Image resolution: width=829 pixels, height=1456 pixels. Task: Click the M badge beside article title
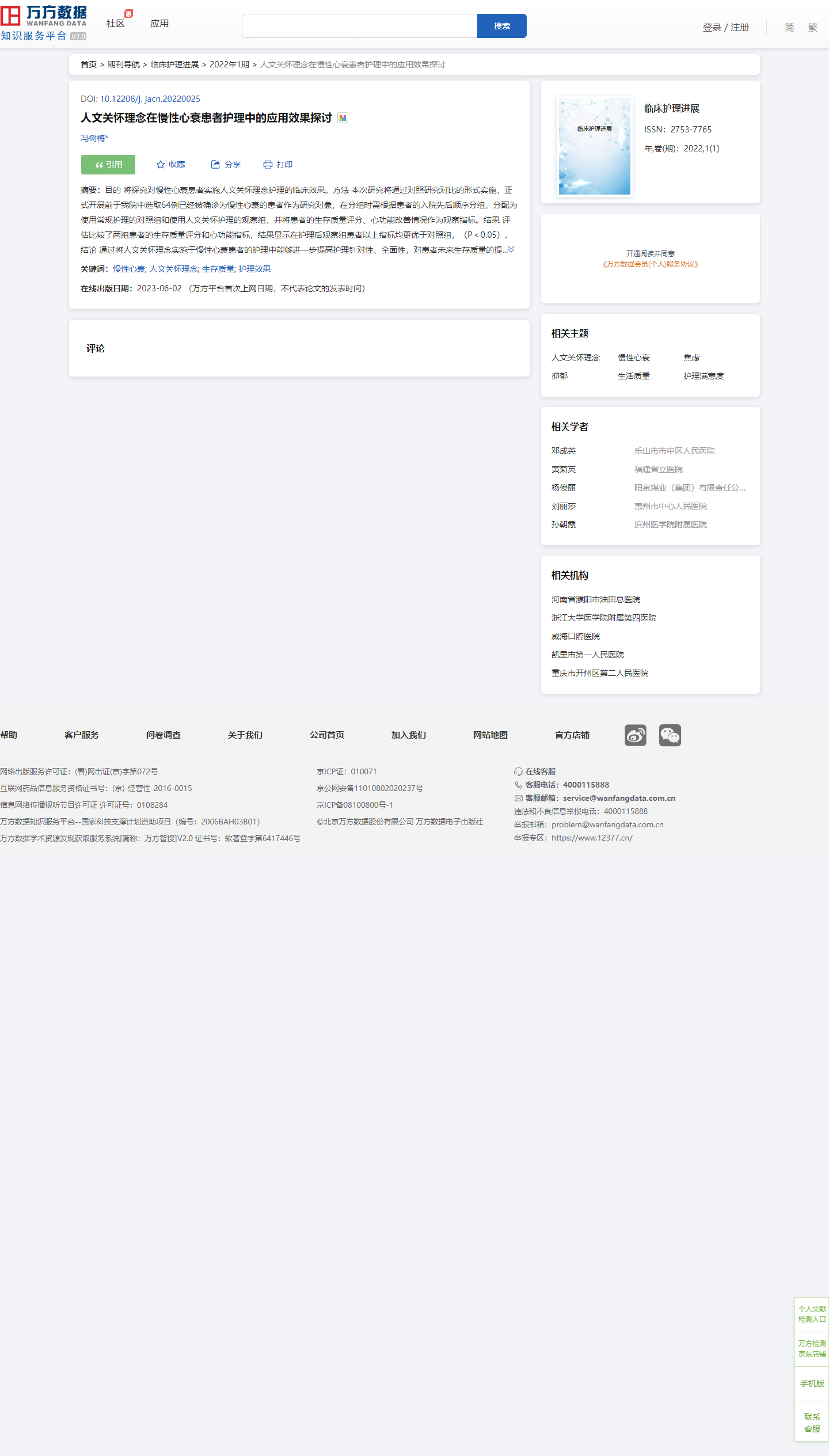click(x=343, y=118)
